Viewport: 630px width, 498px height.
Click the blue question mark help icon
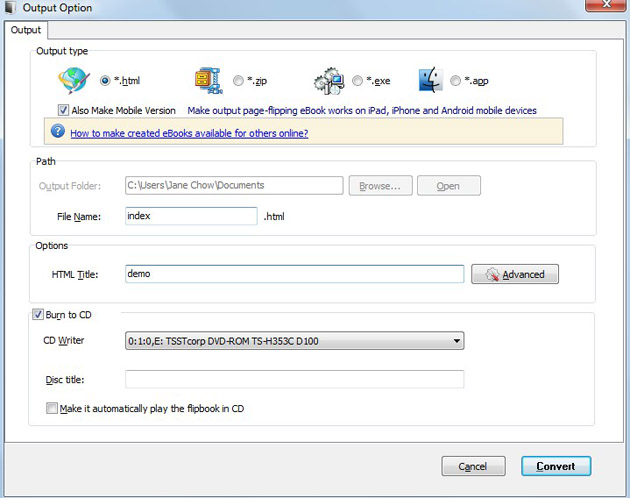(x=58, y=131)
